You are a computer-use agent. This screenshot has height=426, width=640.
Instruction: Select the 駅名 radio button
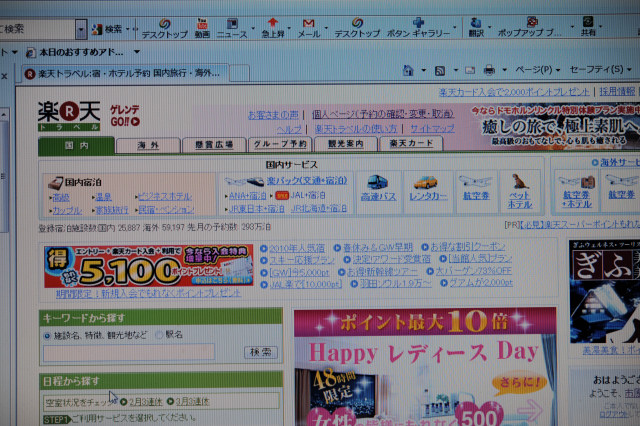click(x=159, y=335)
